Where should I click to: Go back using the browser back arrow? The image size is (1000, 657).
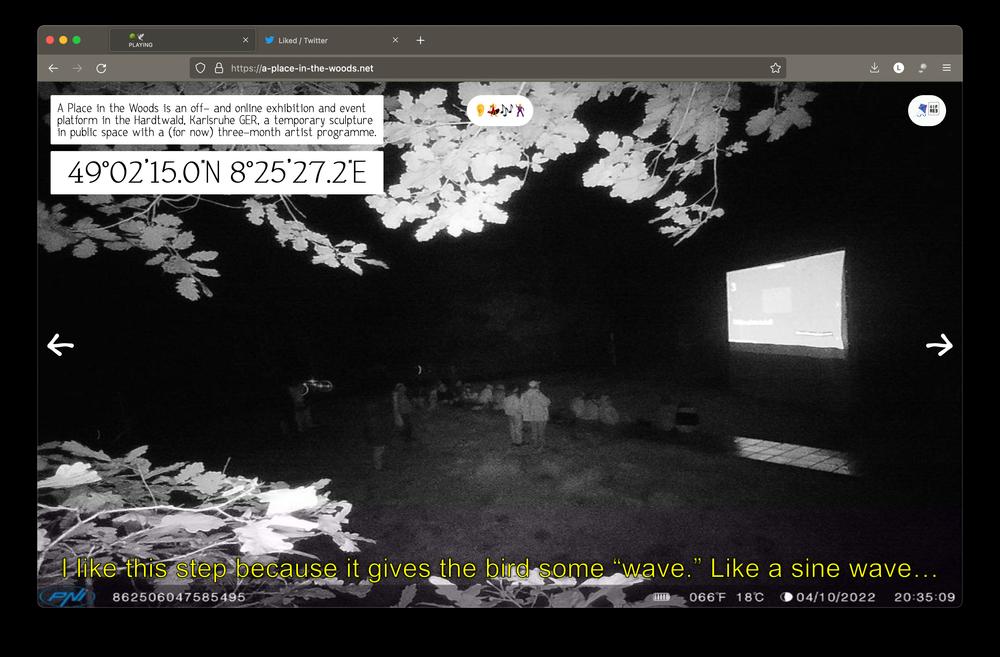click(54, 68)
